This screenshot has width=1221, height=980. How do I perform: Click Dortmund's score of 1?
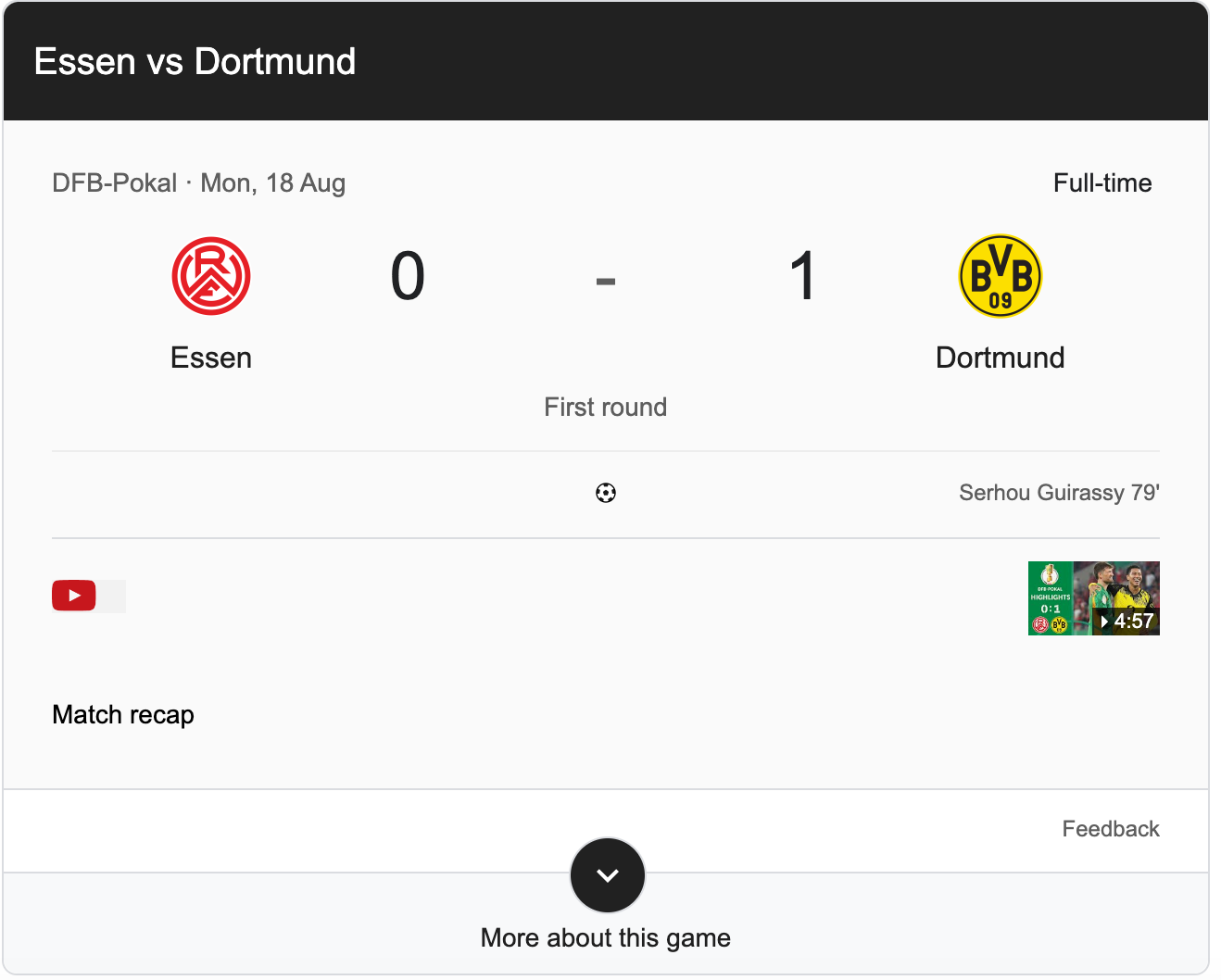click(x=802, y=277)
